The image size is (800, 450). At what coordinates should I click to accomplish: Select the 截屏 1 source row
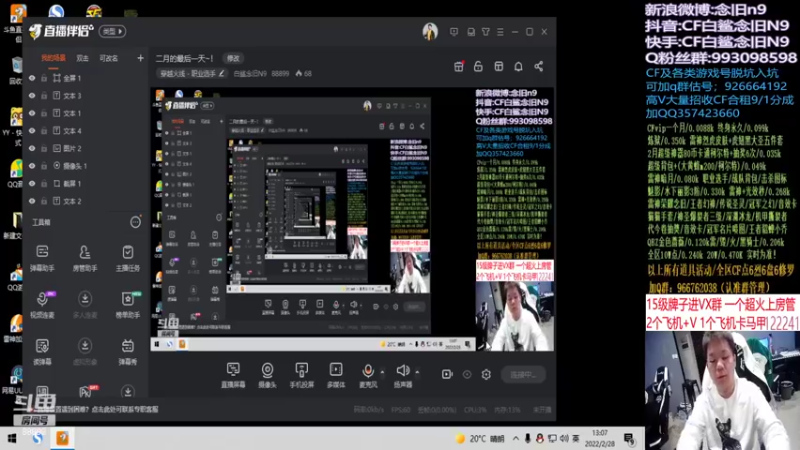86,184
